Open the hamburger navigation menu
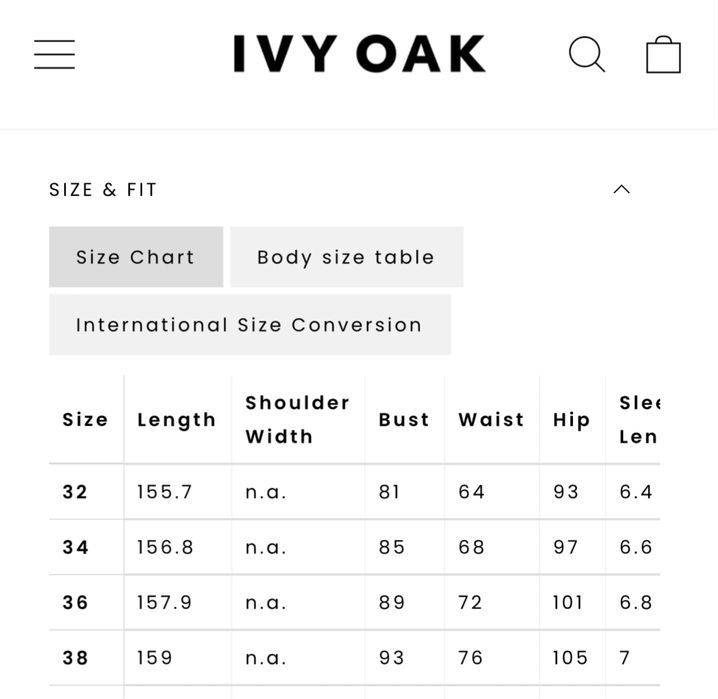The image size is (718, 699). pyautogui.click(x=54, y=54)
